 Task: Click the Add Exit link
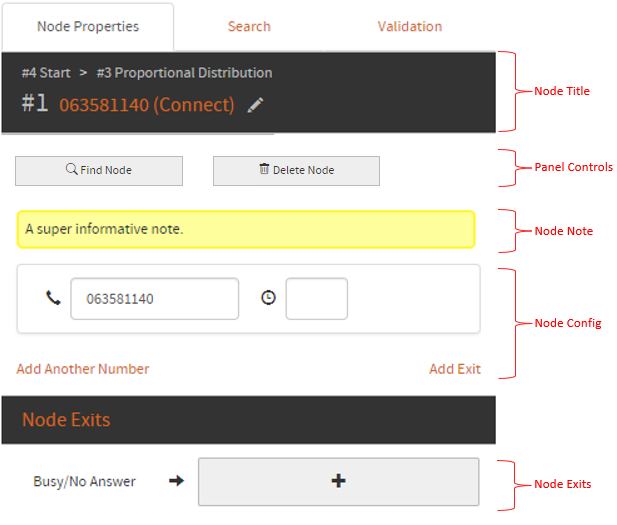pyautogui.click(x=454, y=369)
